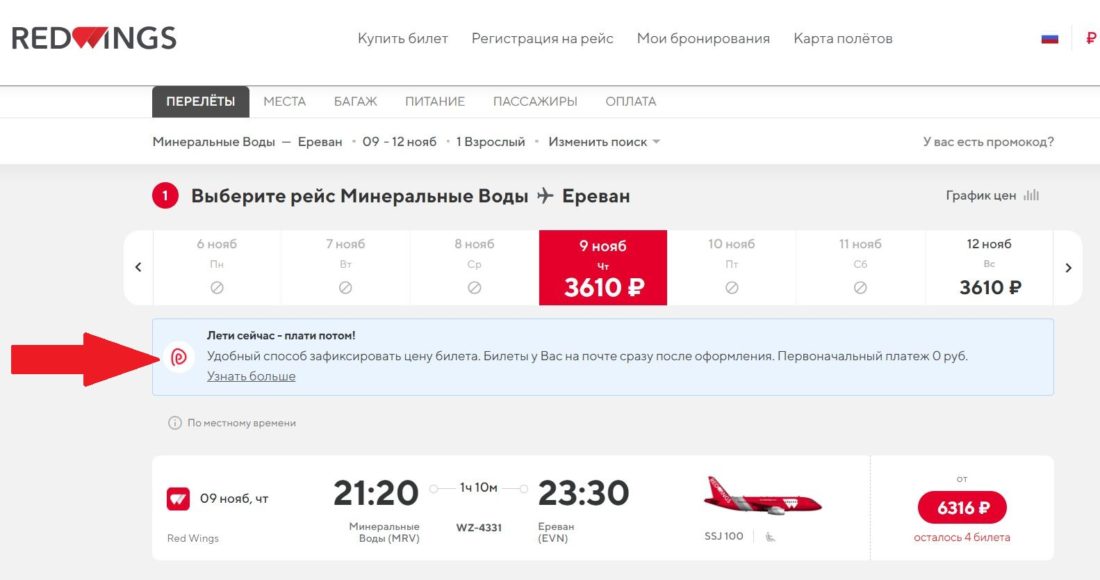Switch to the МЕСТА tab
The width and height of the screenshot is (1100, 580).
[285, 101]
